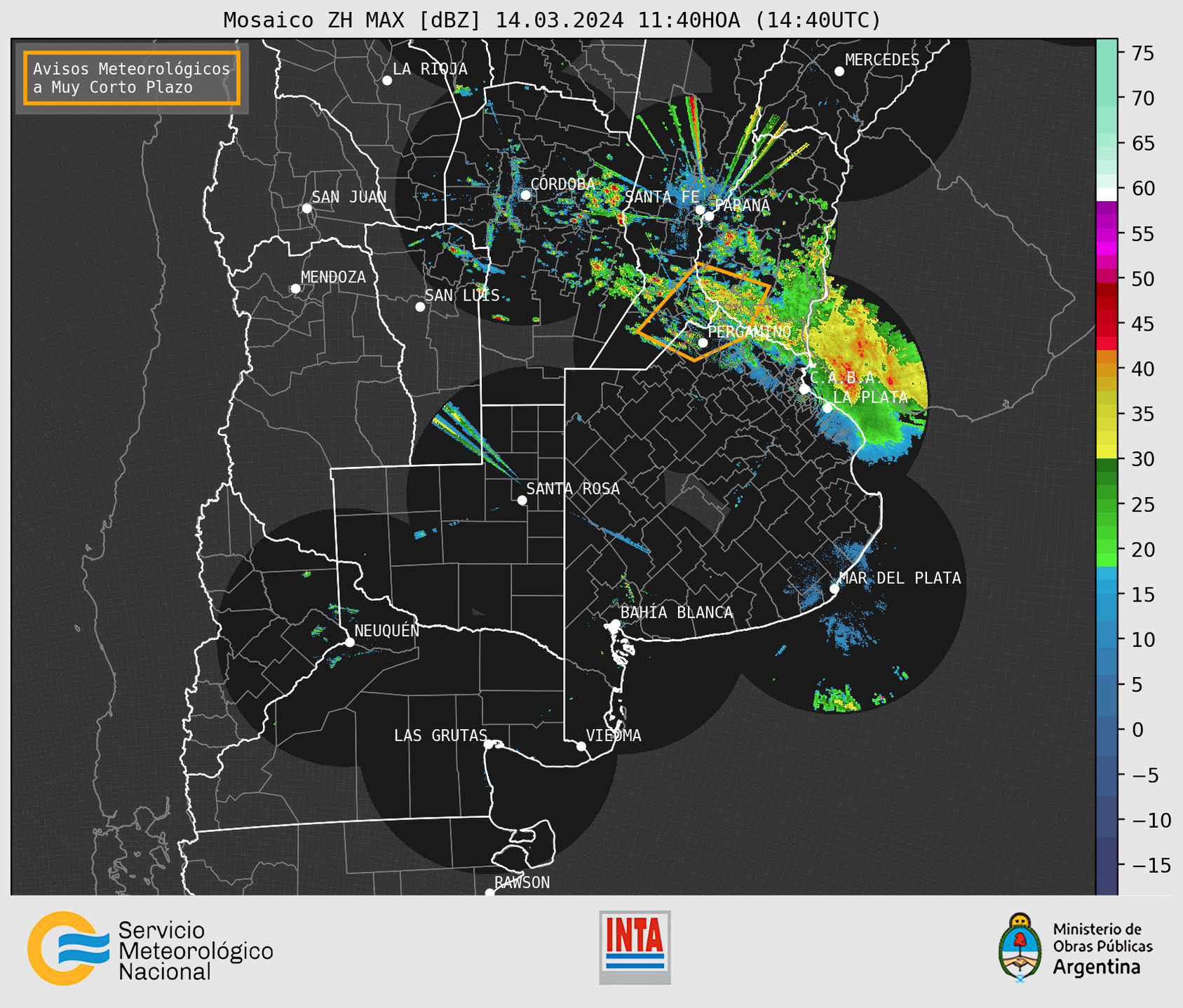Click the LAS GRUTAS city label

click(440, 736)
